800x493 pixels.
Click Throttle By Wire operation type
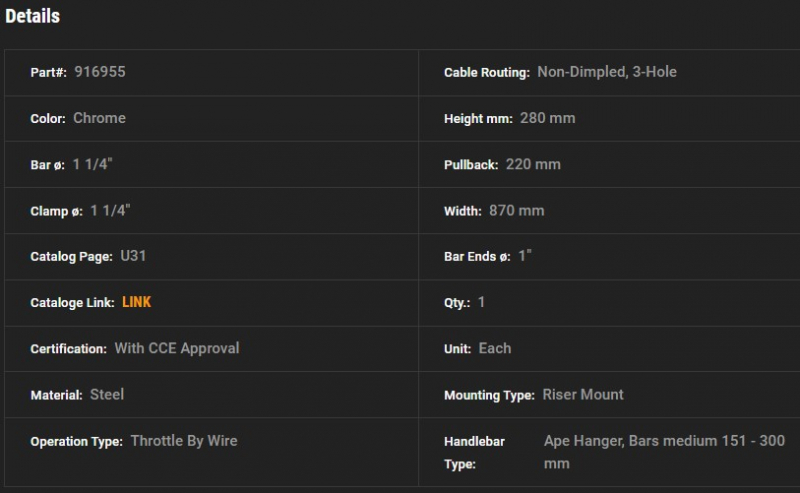click(184, 441)
